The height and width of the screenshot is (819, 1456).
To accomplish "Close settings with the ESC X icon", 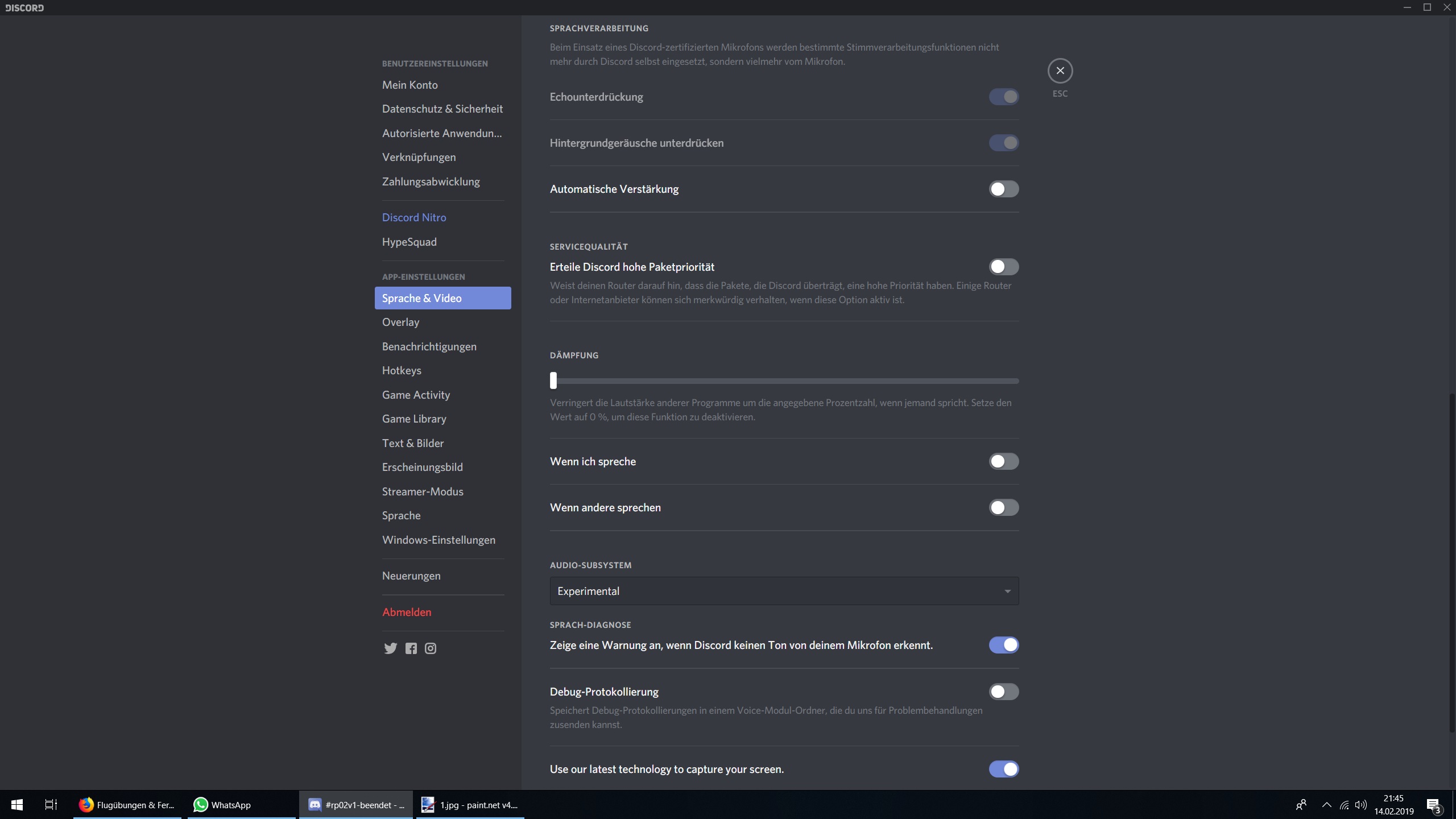I will [x=1060, y=71].
